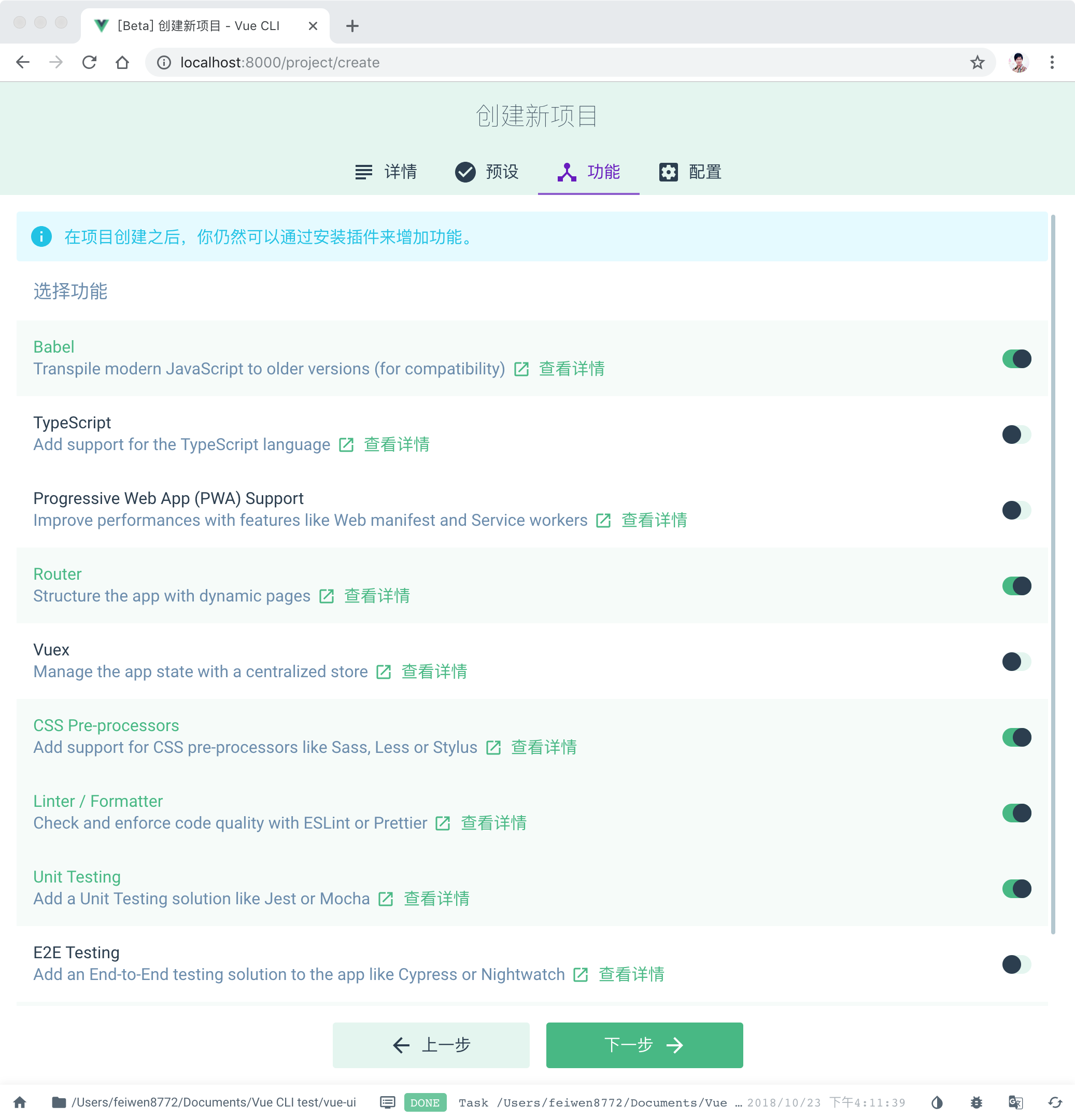The height and width of the screenshot is (1120, 1075).
Task: Open the browser three-dot menu
Action: coord(1052,62)
